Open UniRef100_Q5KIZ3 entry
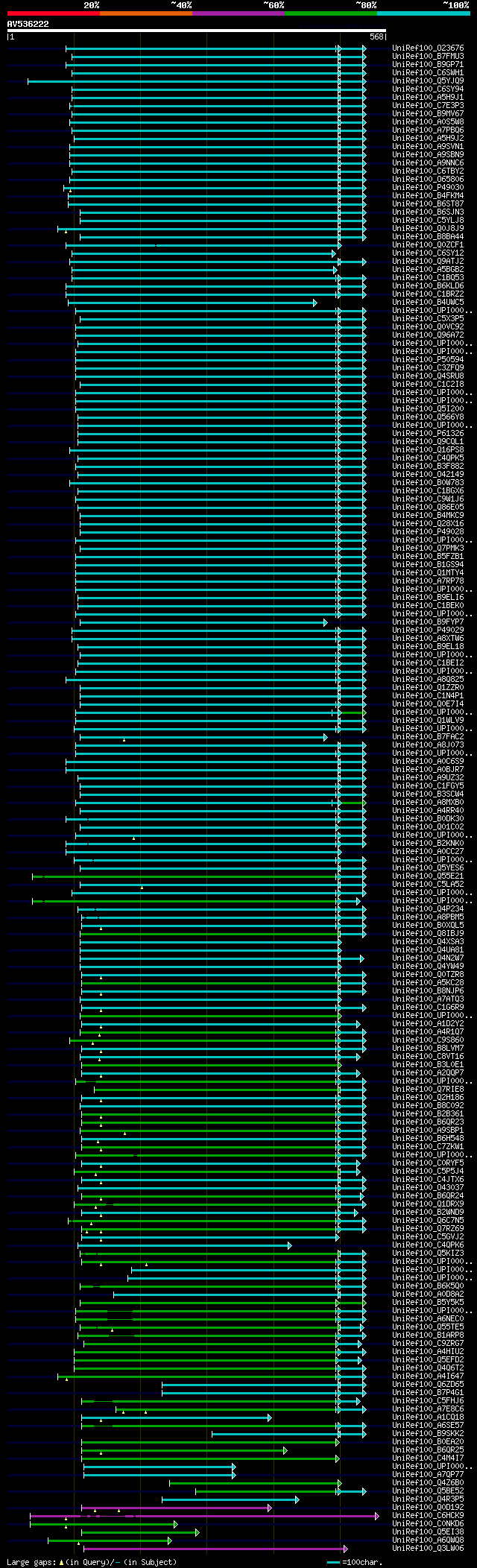 coord(428,1253)
